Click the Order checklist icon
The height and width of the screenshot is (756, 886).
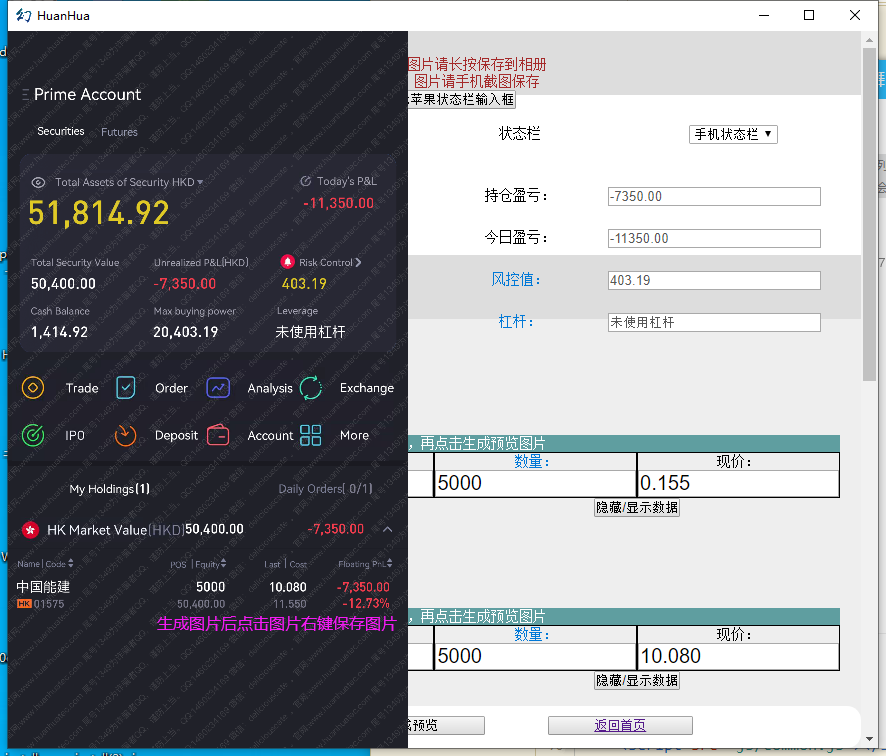tap(126, 388)
